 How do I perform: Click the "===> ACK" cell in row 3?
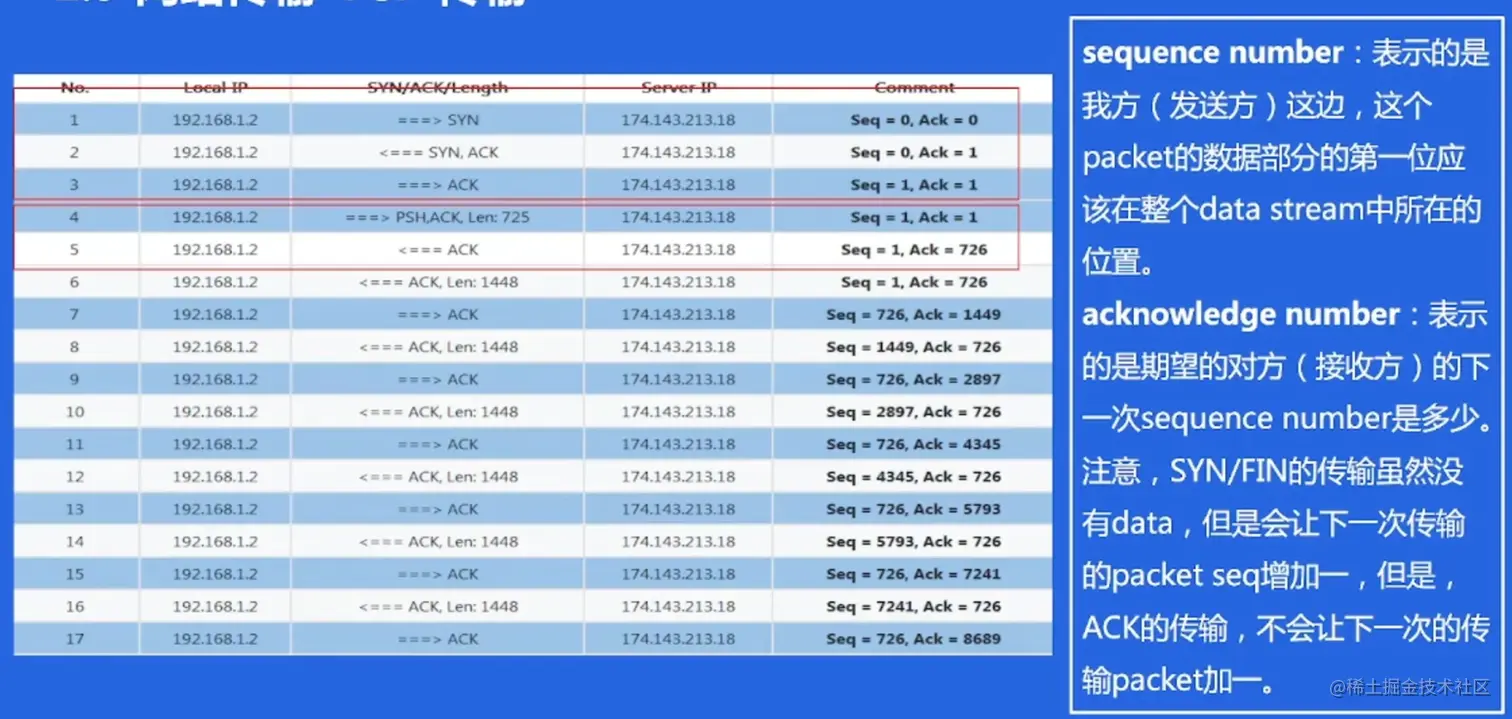coord(438,185)
